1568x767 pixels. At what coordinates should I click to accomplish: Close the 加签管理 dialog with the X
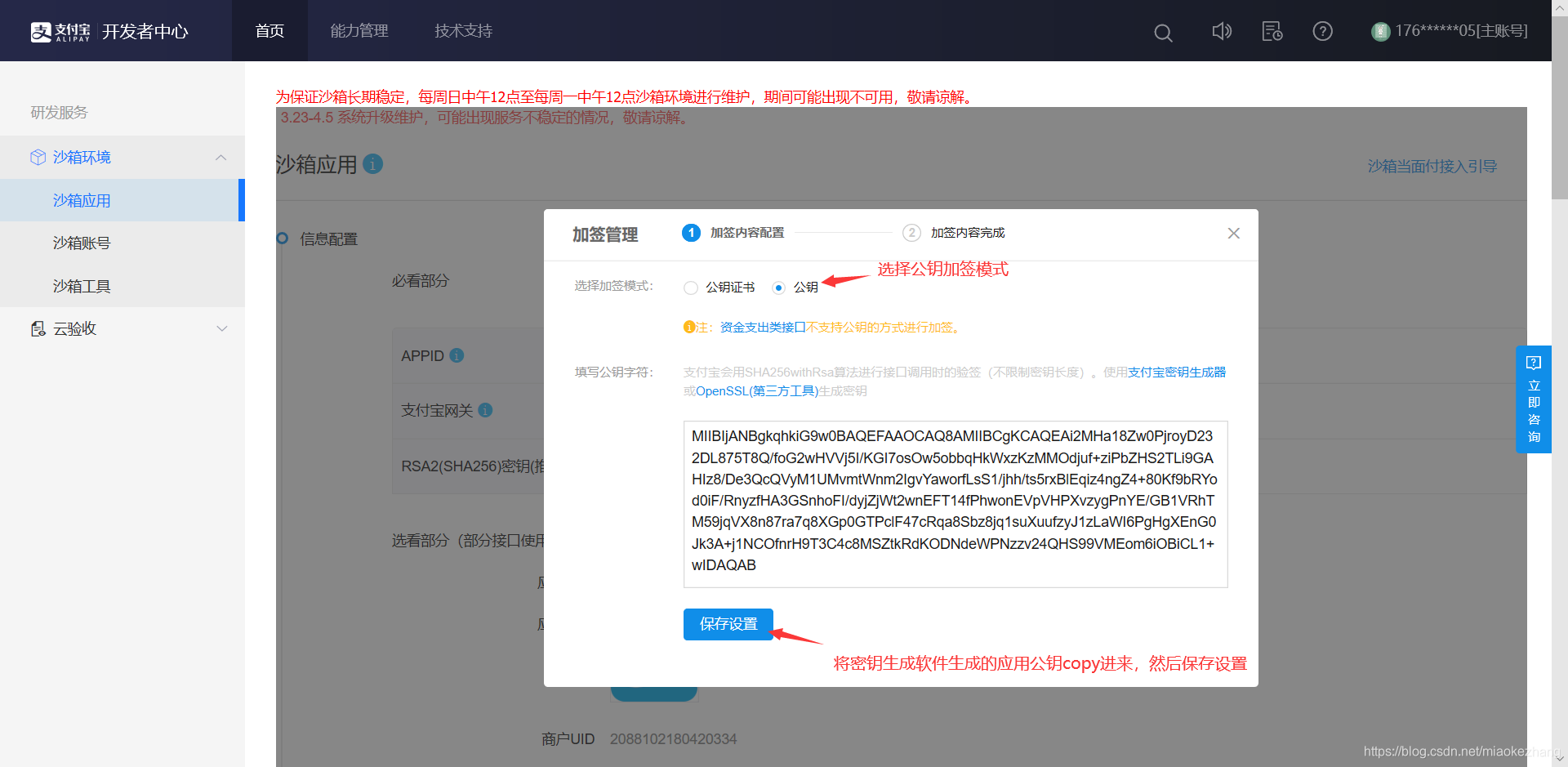click(x=1233, y=234)
